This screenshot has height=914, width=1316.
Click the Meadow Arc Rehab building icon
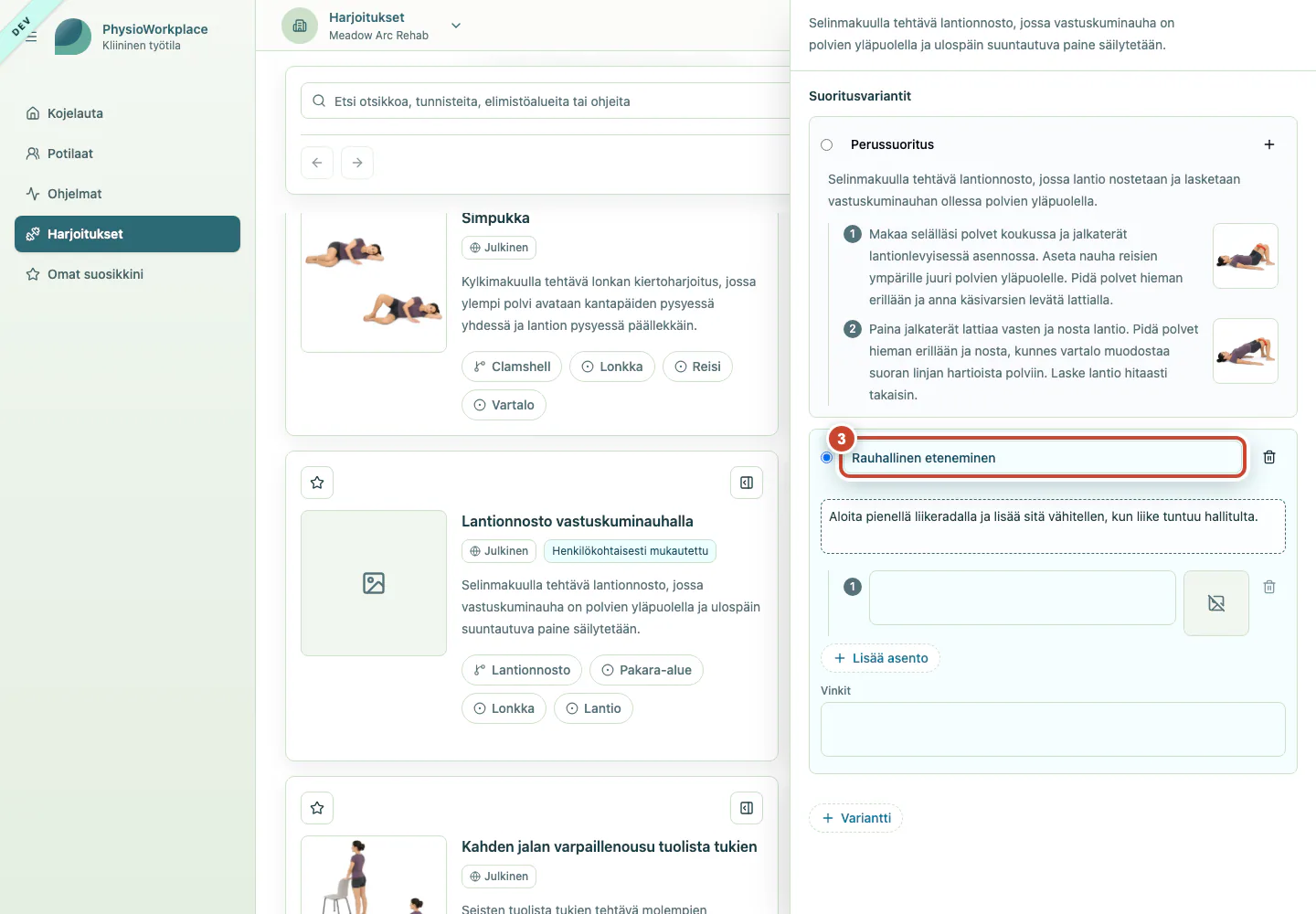pyautogui.click(x=300, y=26)
